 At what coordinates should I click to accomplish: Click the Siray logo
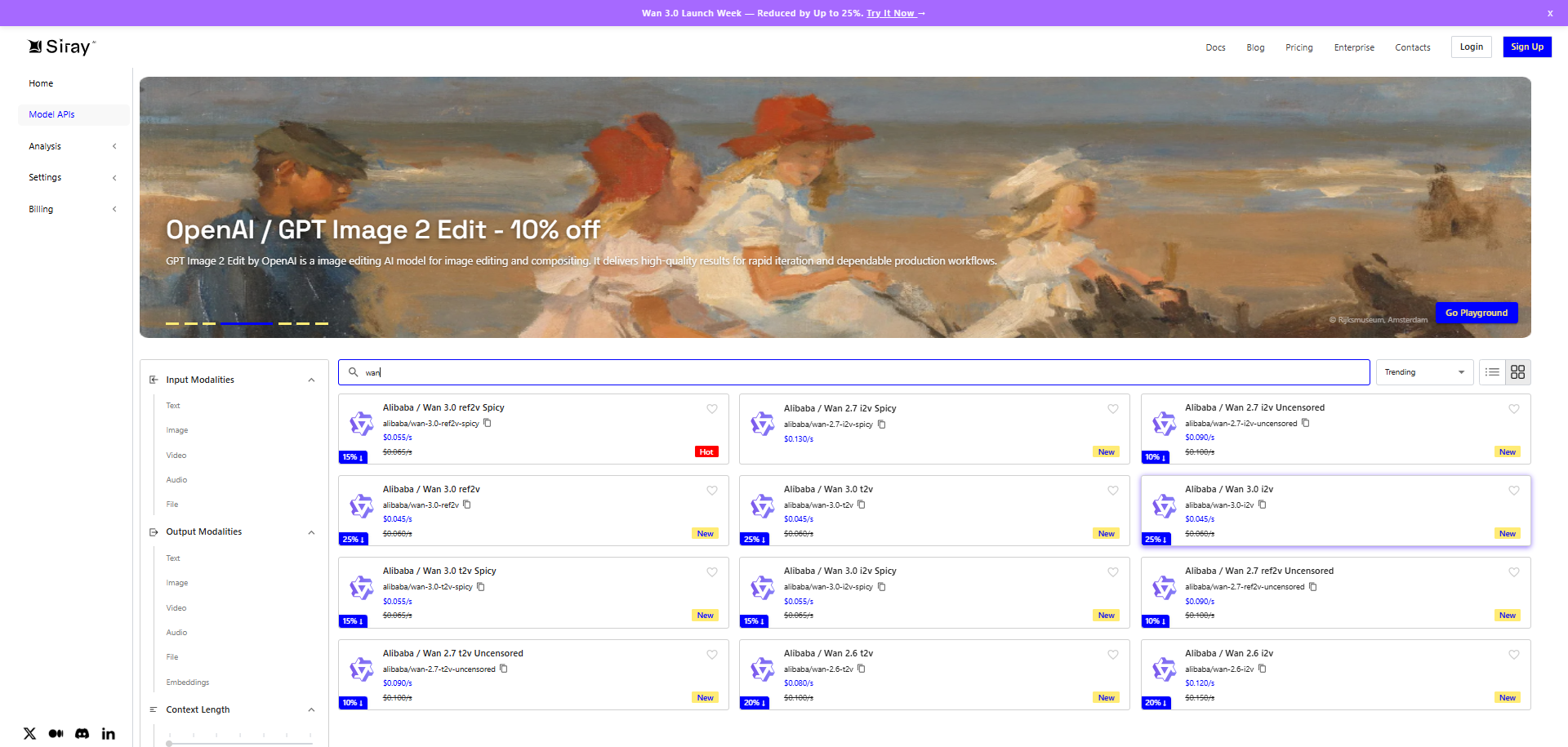pos(62,47)
